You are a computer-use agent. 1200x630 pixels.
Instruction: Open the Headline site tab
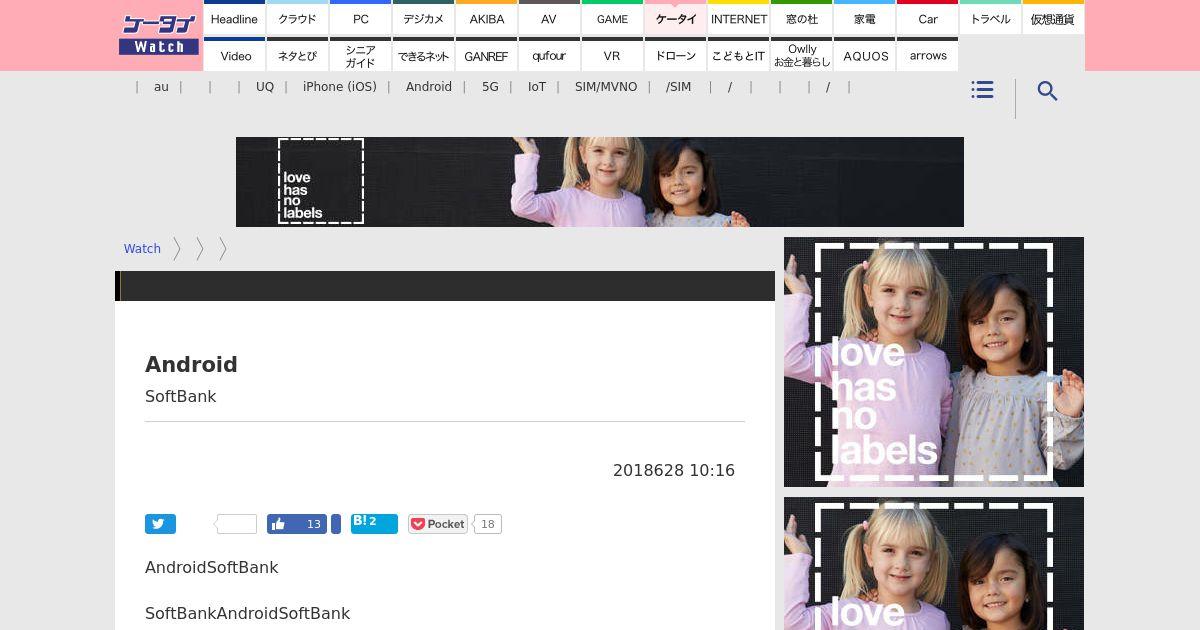pos(234,18)
